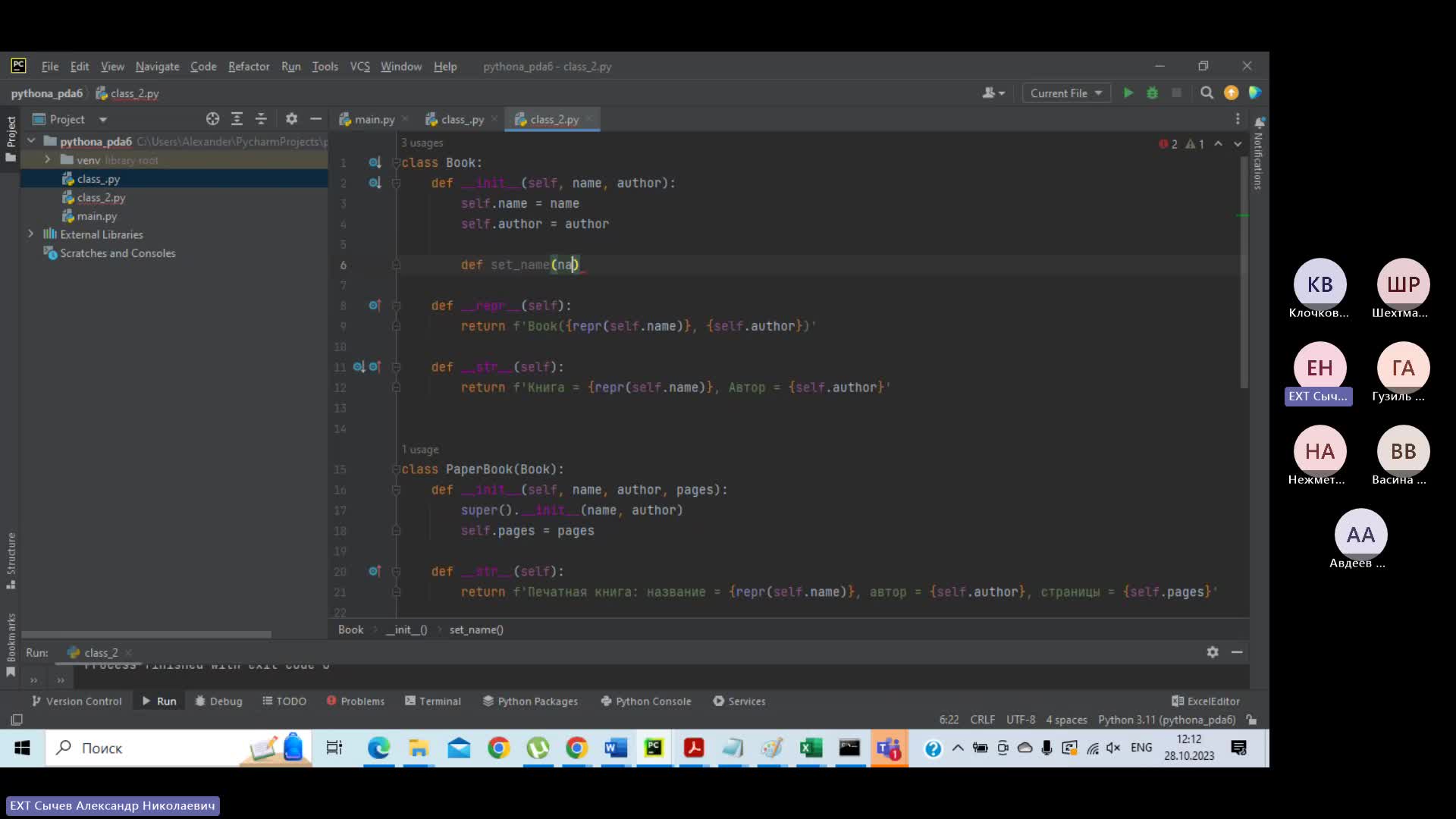Open Python Console tool window

(646, 701)
